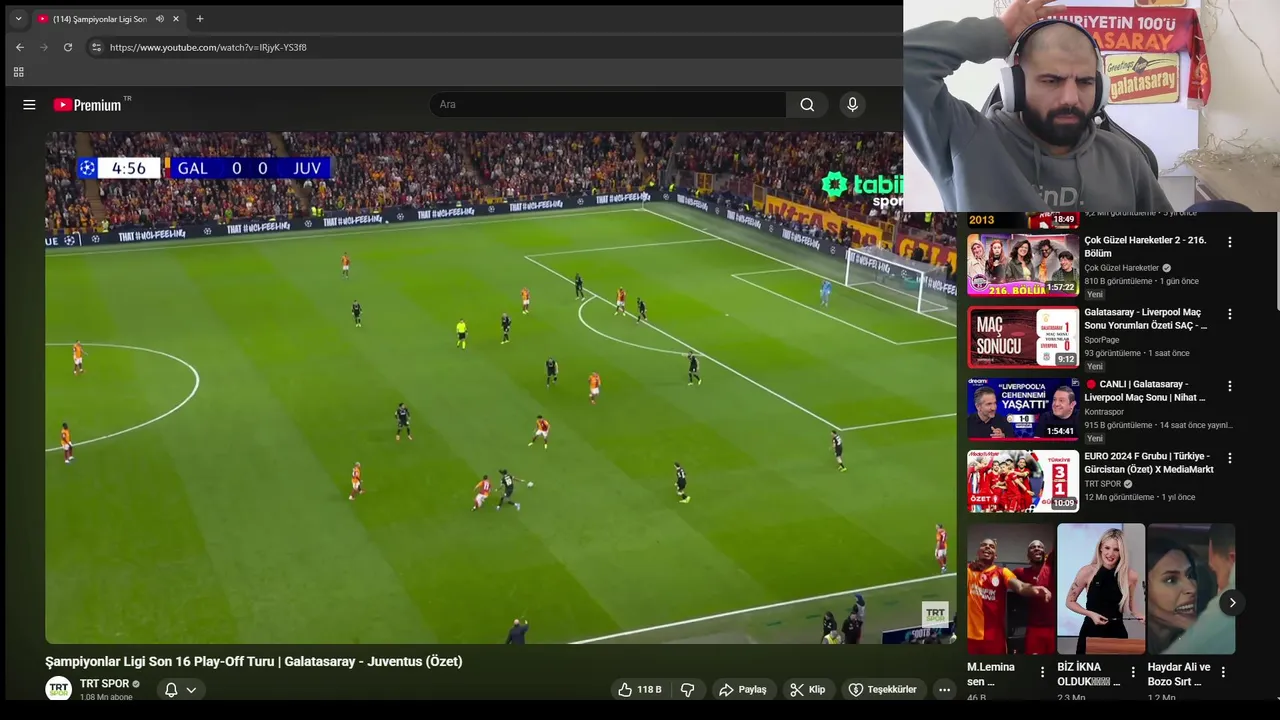The image size is (1280, 720).
Task: Click the browser forward arrow
Action: pos(43,47)
